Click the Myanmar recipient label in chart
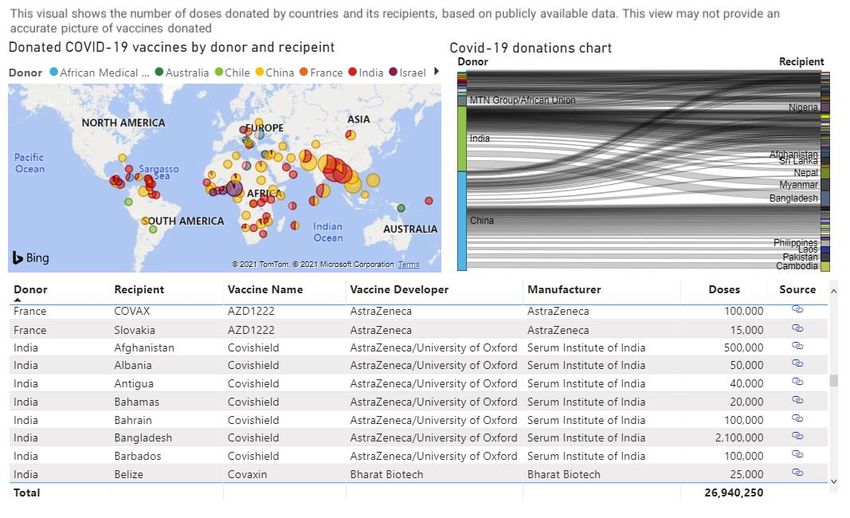Screen dimensions: 850x518 pyautogui.click(x=799, y=185)
